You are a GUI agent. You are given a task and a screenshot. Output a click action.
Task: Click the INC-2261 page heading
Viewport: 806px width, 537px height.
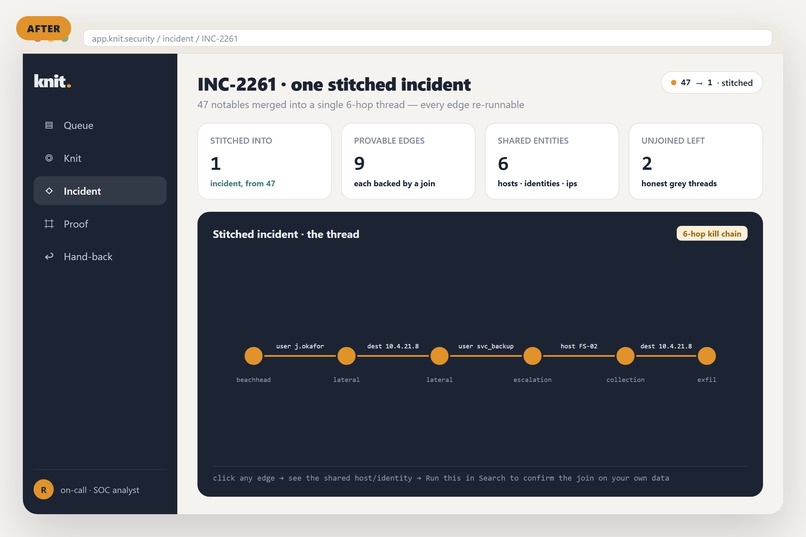pyautogui.click(x=334, y=84)
